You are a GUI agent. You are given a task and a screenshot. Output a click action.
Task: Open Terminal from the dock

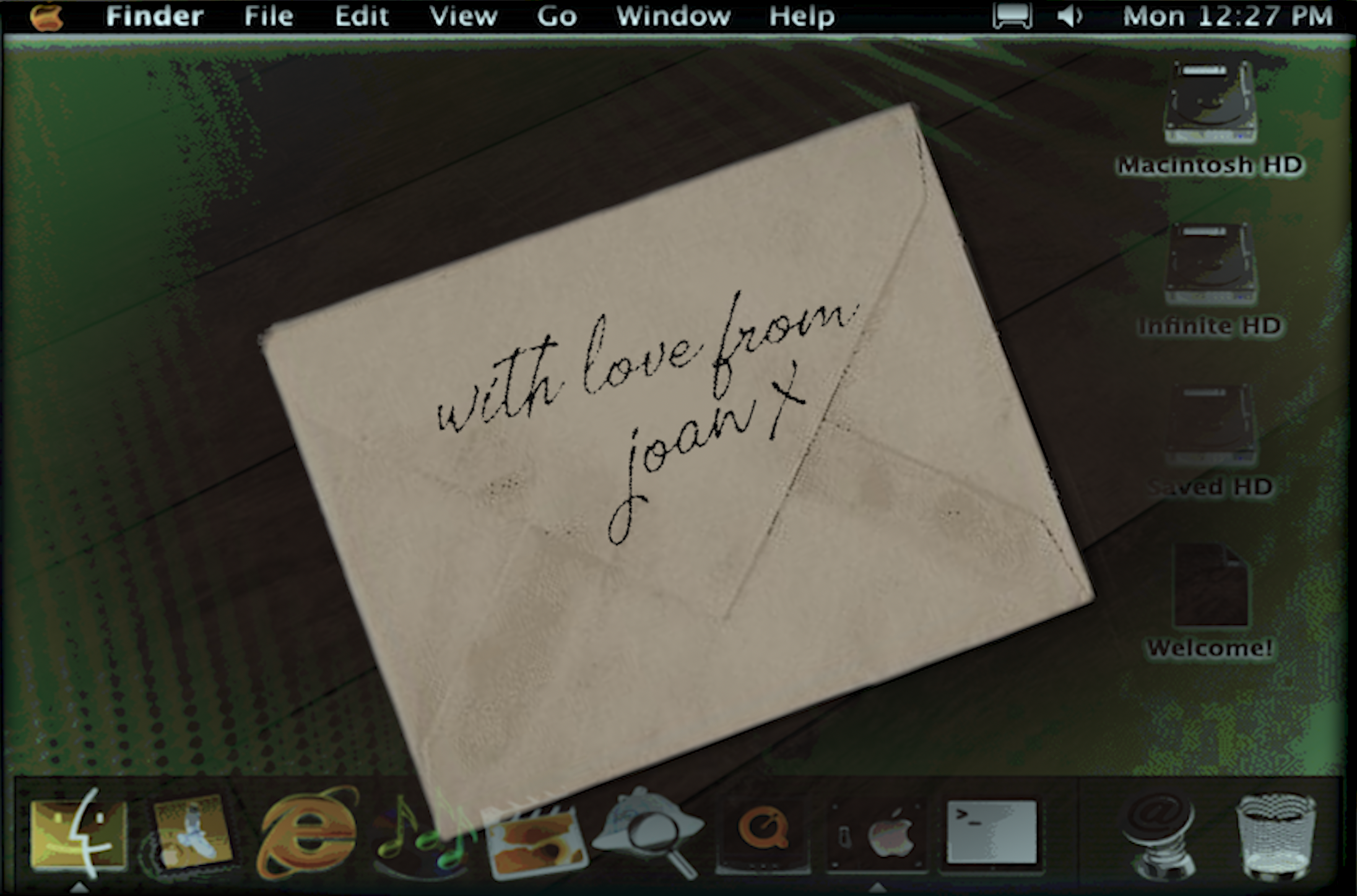click(x=992, y=832)
